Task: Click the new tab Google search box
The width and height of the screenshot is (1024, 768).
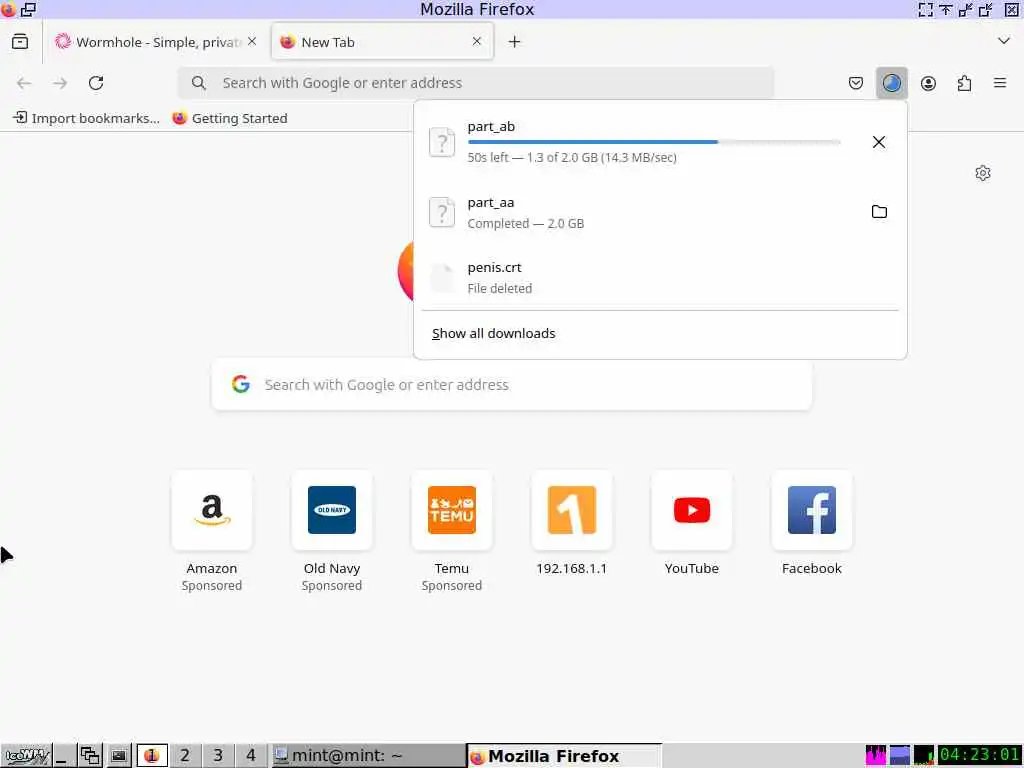Action: [x=511, y=385]
